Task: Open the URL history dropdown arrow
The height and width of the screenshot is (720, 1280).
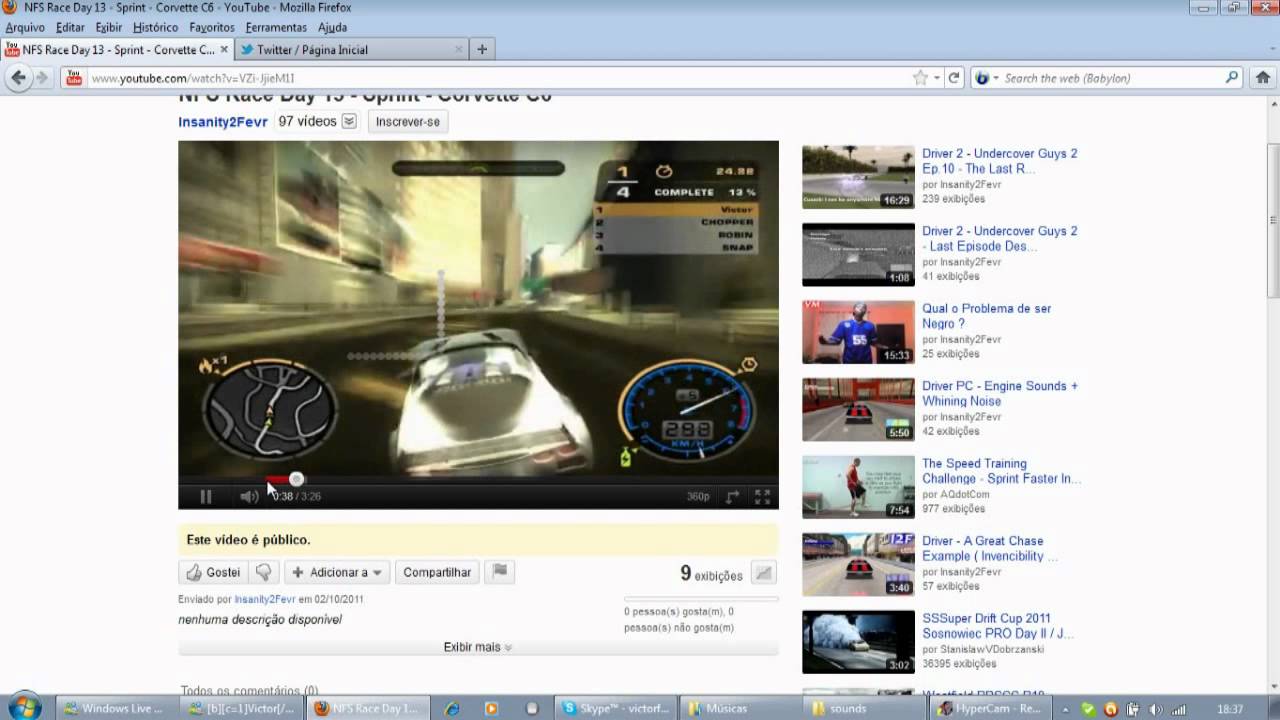Action: 937,78
